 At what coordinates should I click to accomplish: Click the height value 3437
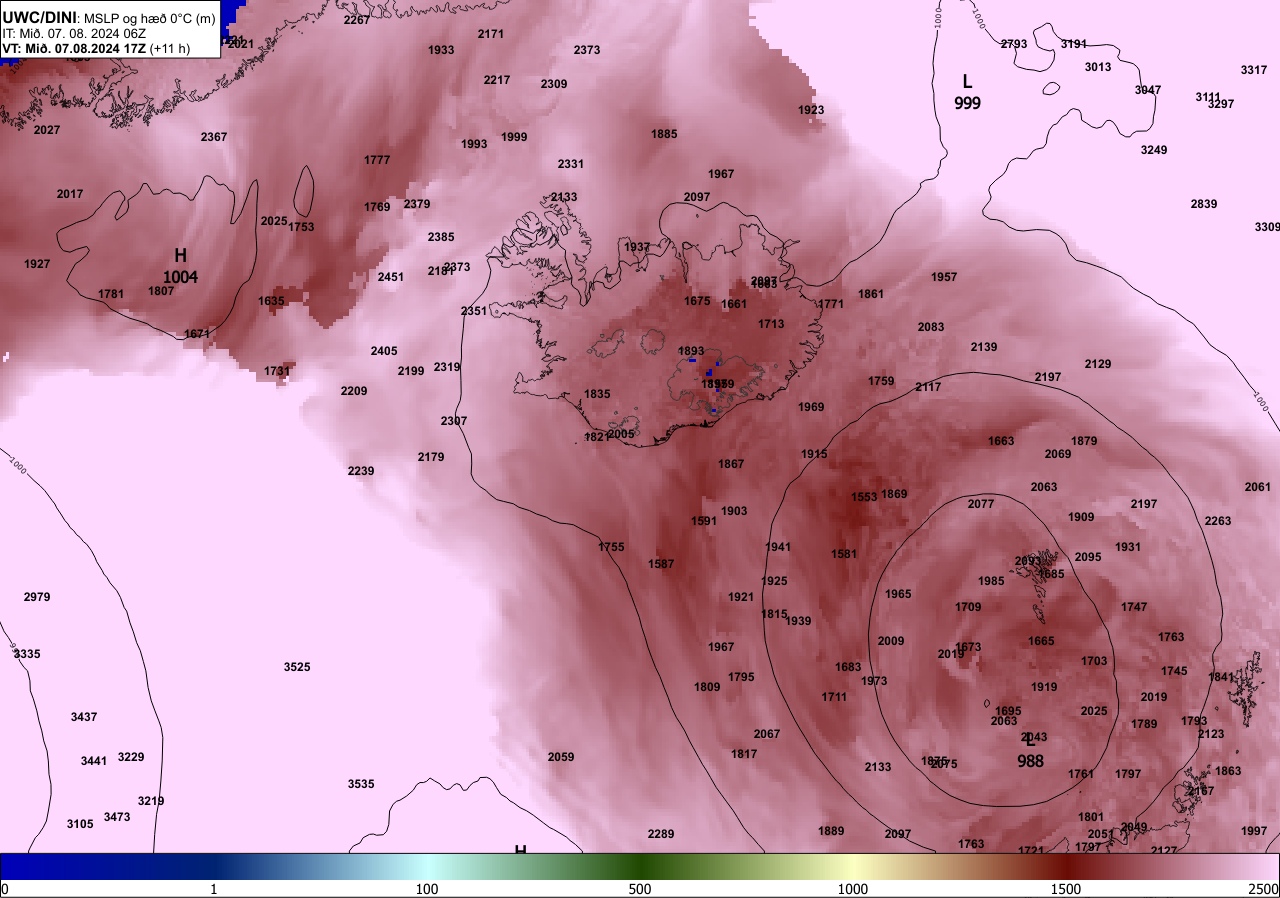tap(84, 717)
